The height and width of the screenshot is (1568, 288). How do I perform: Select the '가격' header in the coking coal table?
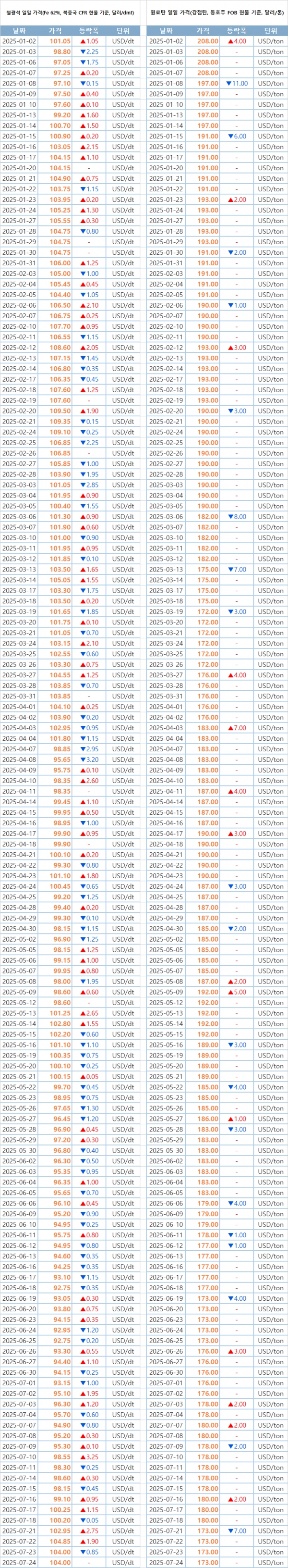(203, 30)
